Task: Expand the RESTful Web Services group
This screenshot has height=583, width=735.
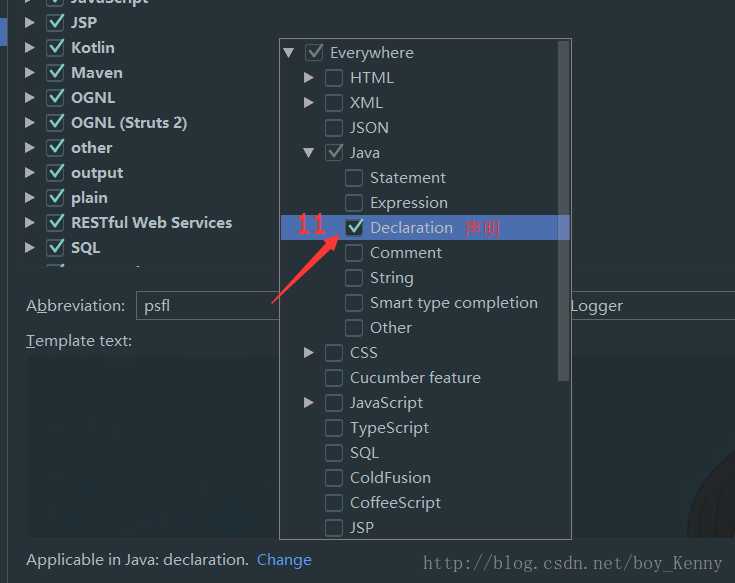Action: [x=30, y=223]
